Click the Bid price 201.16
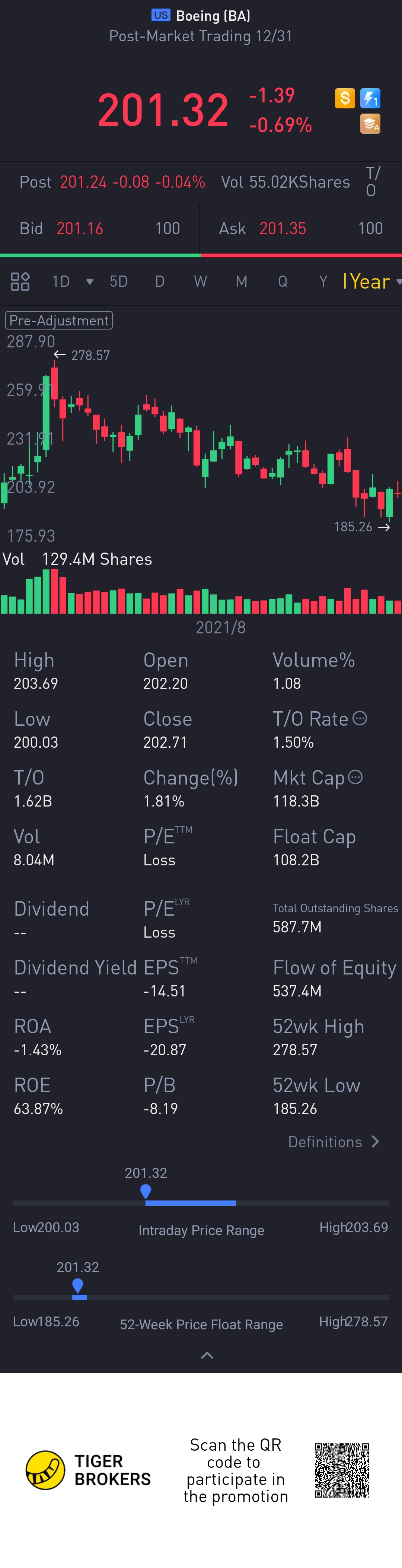The height and width of the screenshot is (1568, 402). point(80,229)
